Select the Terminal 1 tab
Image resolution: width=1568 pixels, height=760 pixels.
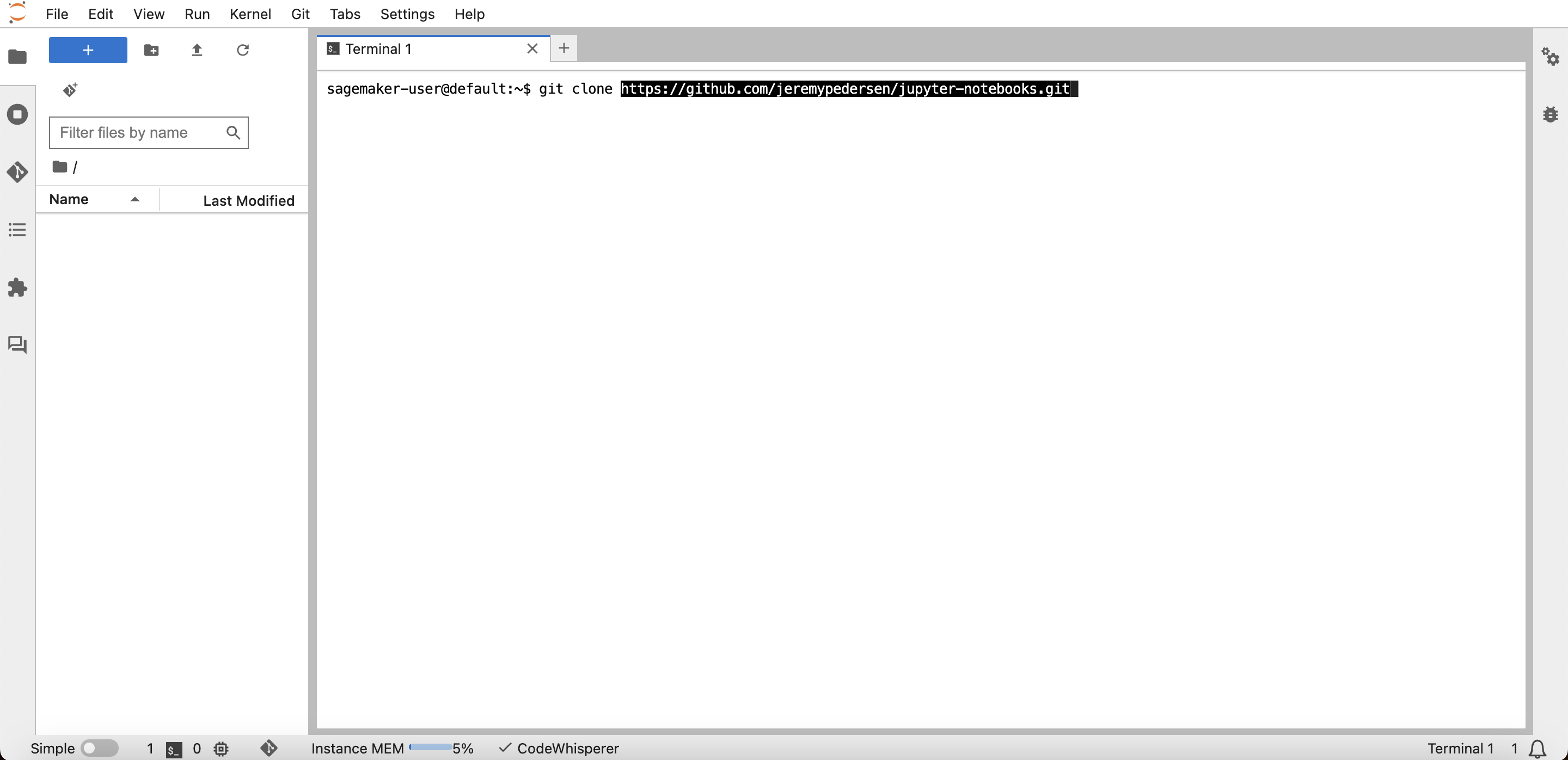tap(378, 48)
